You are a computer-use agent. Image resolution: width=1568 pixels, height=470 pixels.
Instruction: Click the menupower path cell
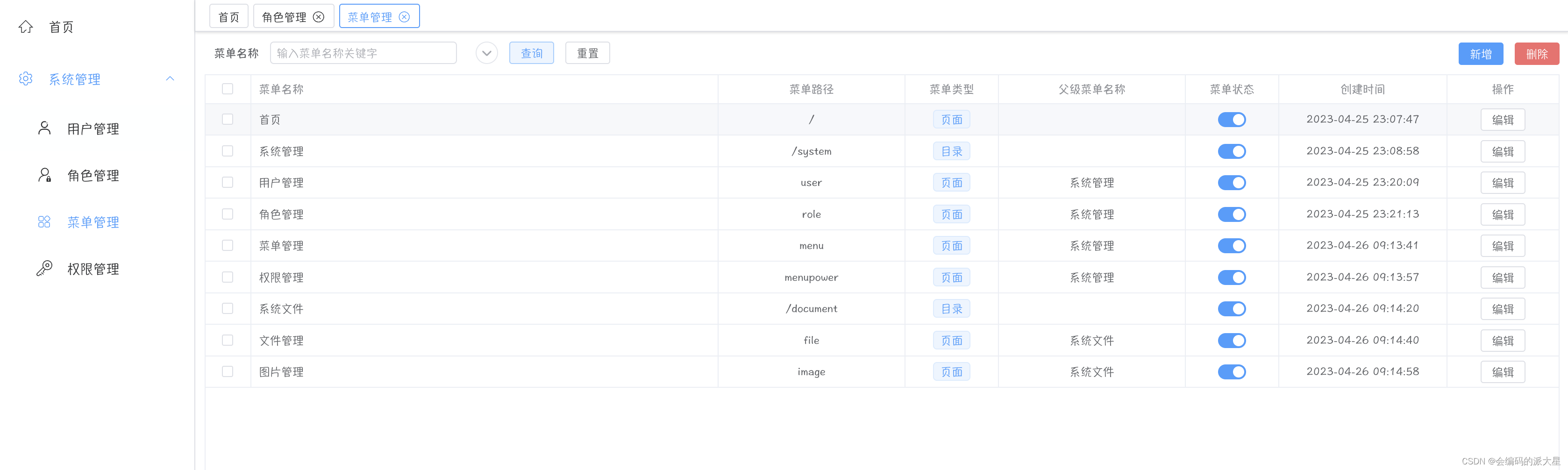pyautogui.click(x=811, y=277)
